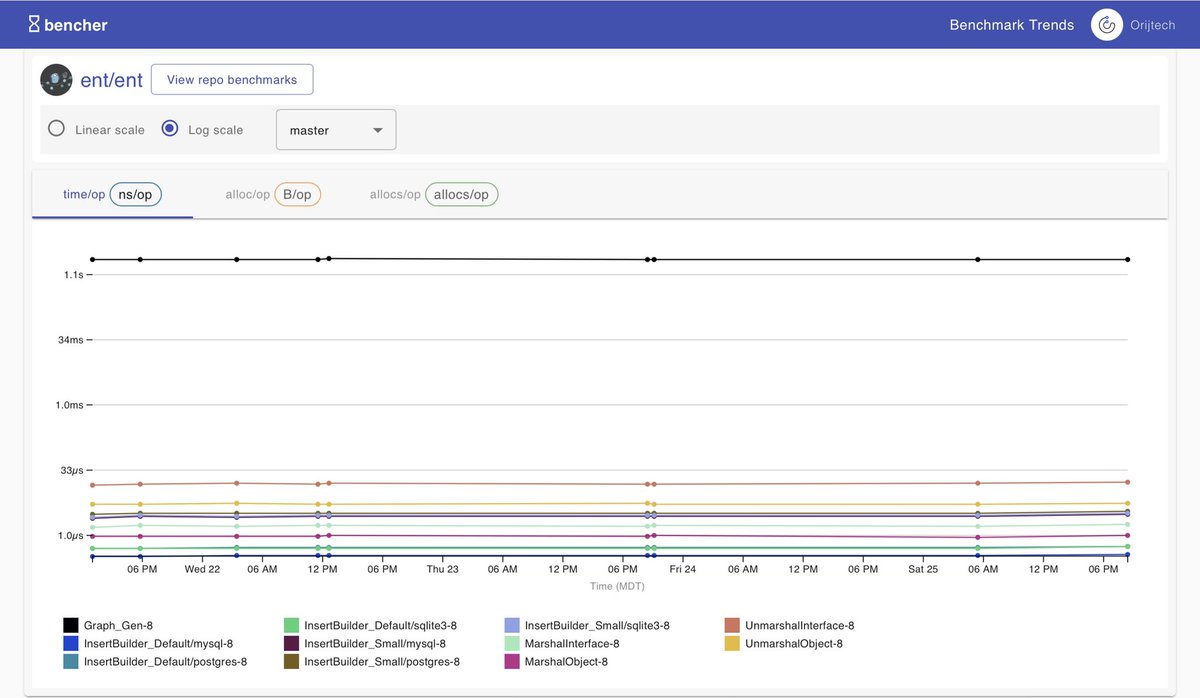Image resolution: width=1200 pixels, height=698 pixels.
Task: Click the bencher brand name
Action: (x=76, y=24)
